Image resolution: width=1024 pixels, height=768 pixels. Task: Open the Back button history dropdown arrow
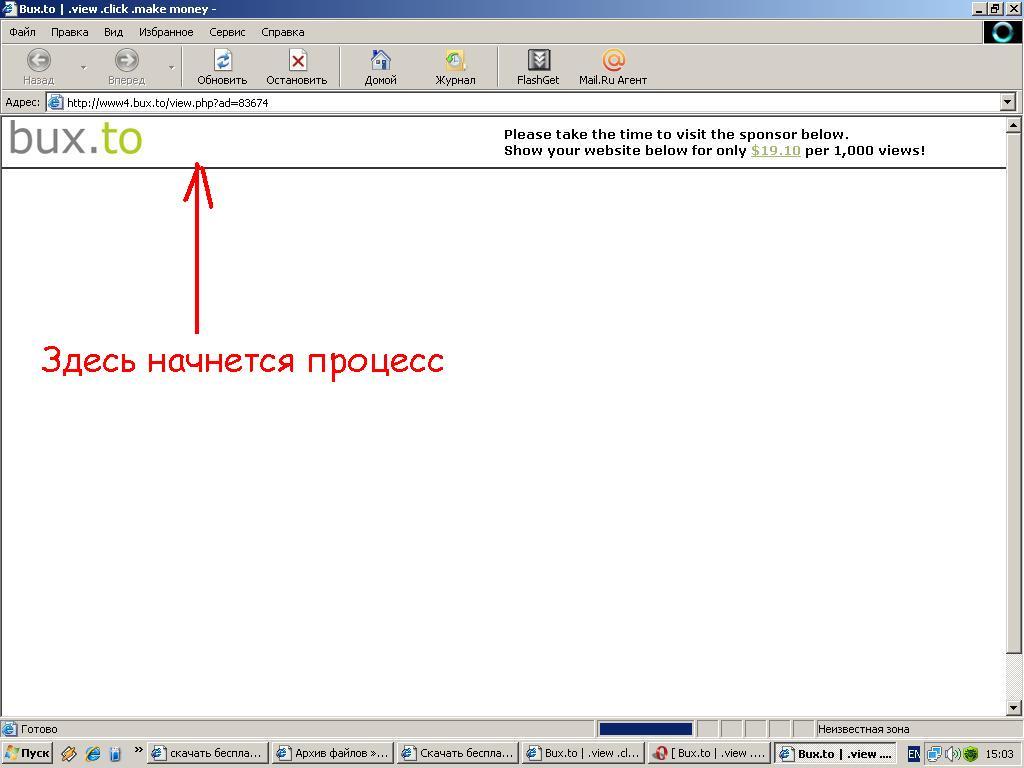[83, 67]
